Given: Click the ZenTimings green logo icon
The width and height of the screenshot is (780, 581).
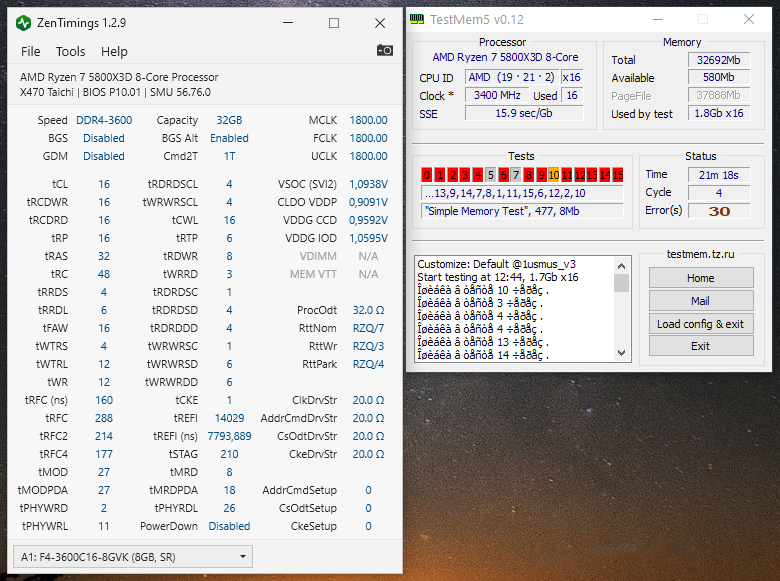Looking at the screenshot, I should point(23,23).
